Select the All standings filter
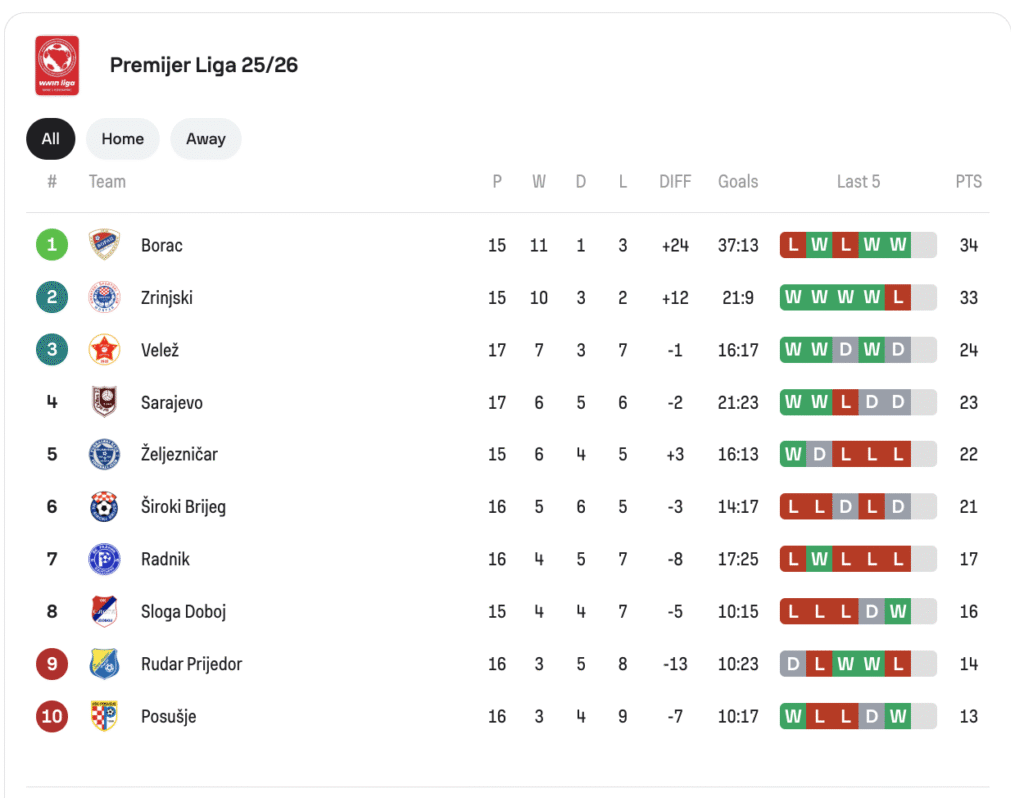The width and height of the screenshot is (1024, 798). click(51, 139)
